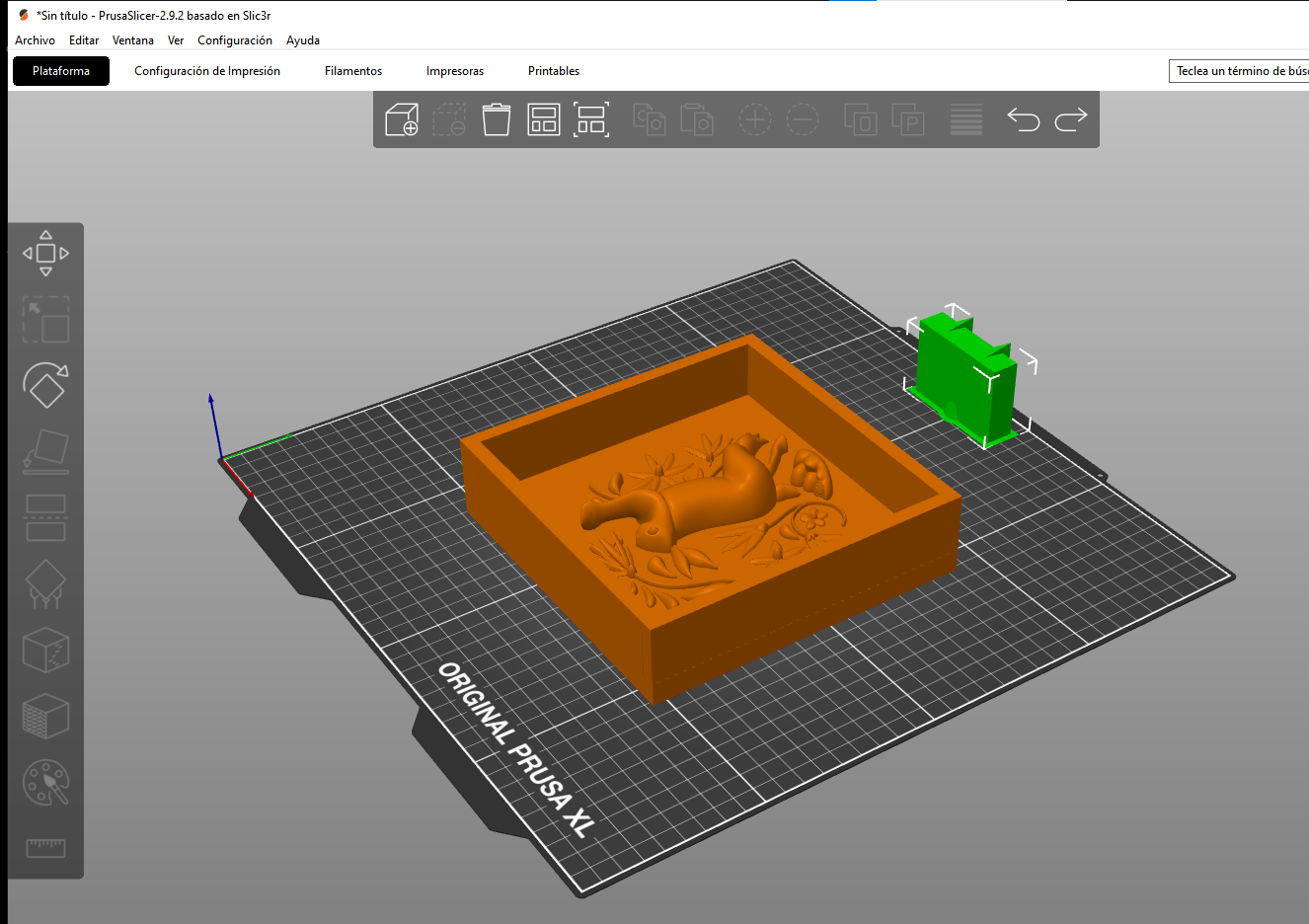Select the Move tool
The image size is (1309, 924).
pos(45,254)
